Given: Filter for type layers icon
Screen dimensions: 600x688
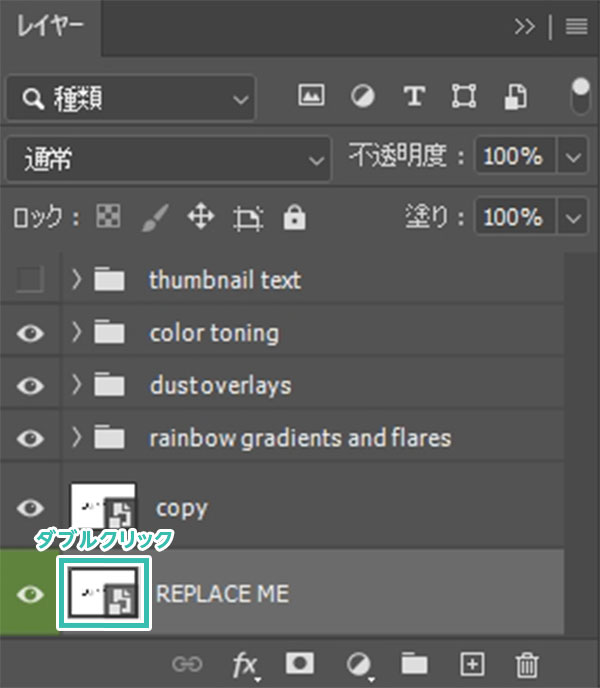Looking at the screenshot, I should coord(414,96).
